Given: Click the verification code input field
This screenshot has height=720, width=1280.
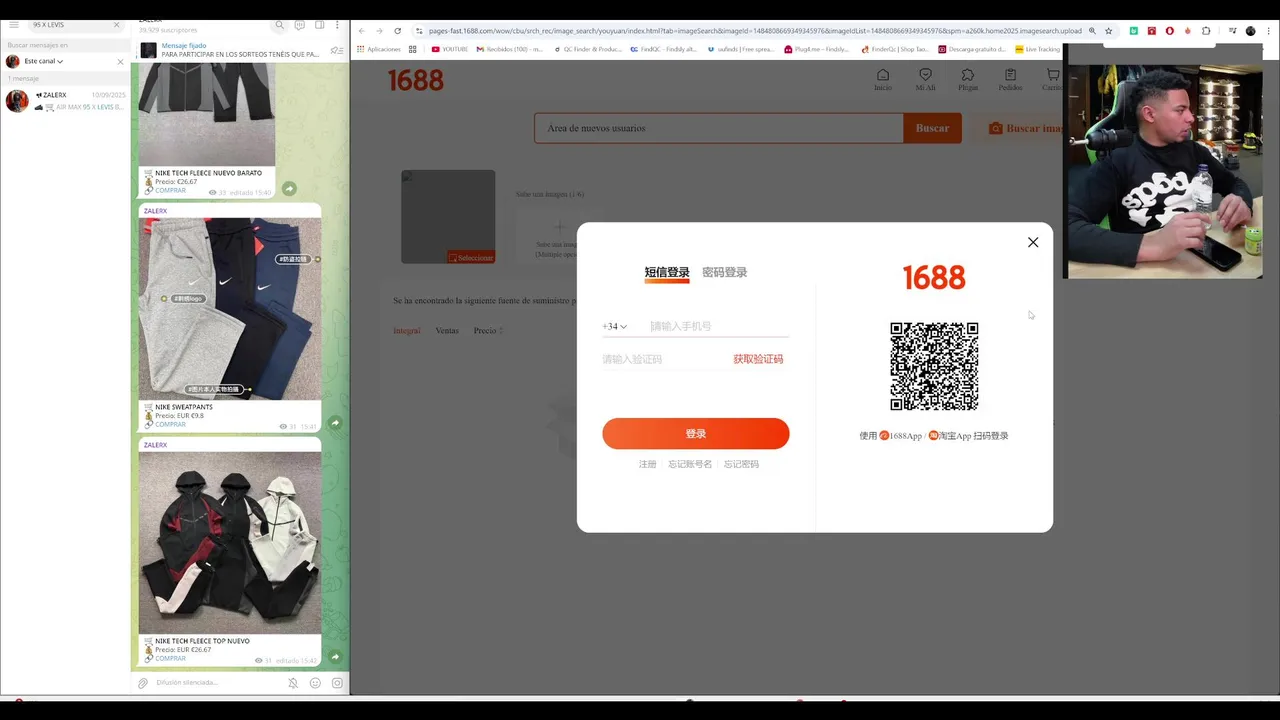Looking at the screenshot, I should pos(664,359).
